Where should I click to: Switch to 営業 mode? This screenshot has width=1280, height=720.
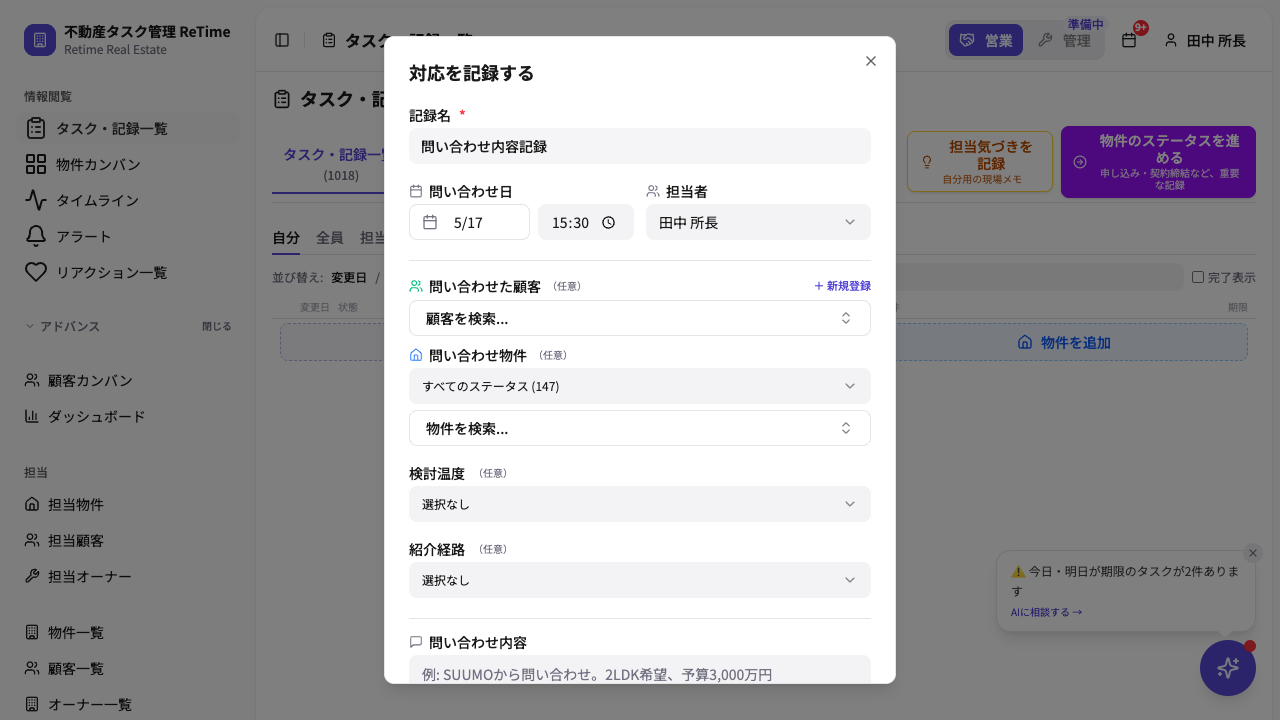[x=986, y=40]
